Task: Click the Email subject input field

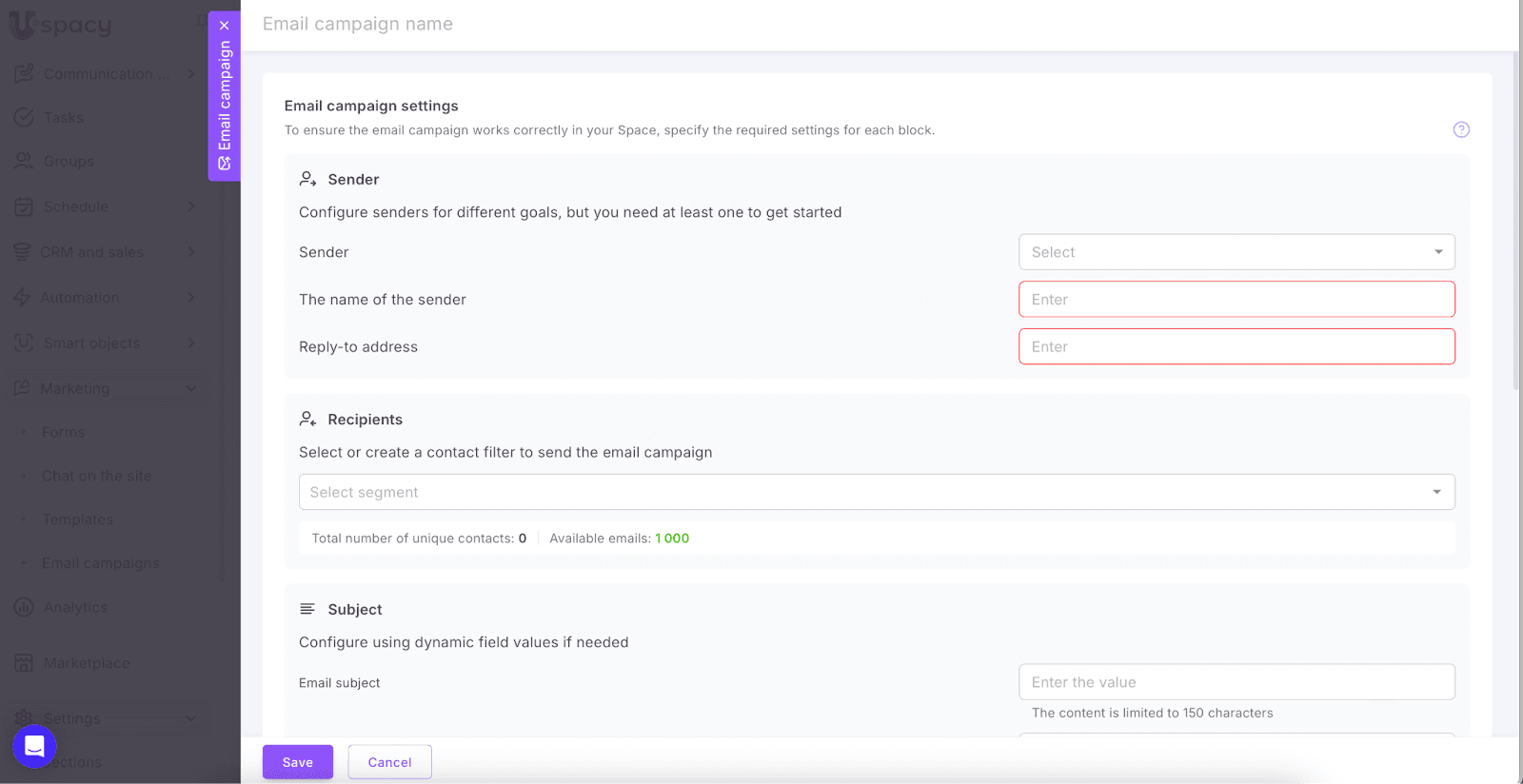Action: (x=1236, y=682)
